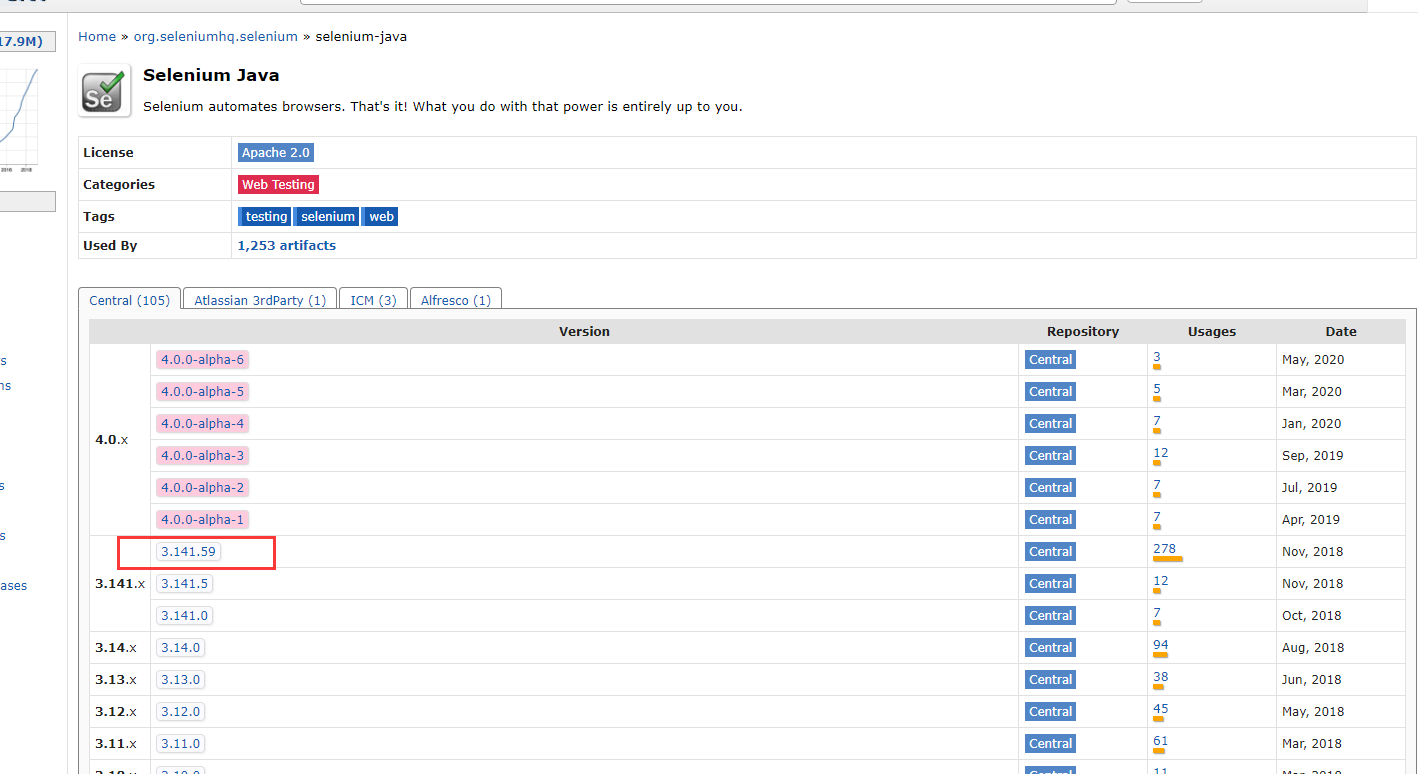The image size is (1418, 774).
Task: Click Central repository badge for 3.11.0
Action: [1050, 744]
